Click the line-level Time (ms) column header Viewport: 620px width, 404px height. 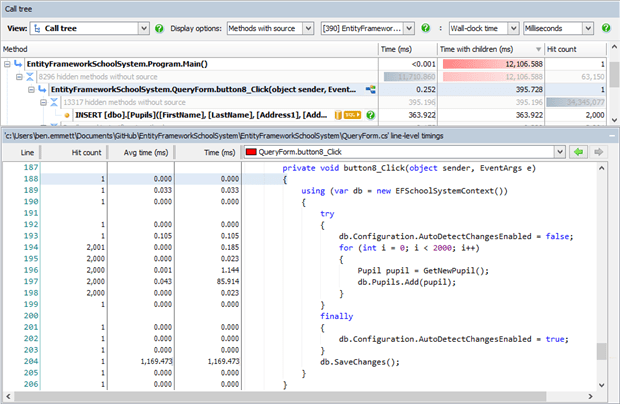(208, 153)
